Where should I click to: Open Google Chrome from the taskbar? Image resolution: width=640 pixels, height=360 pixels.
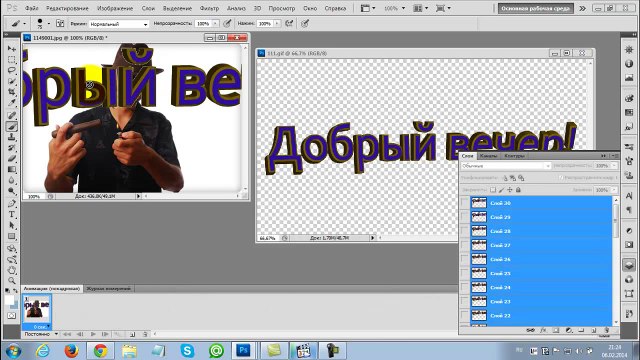(x=100, y=351)
